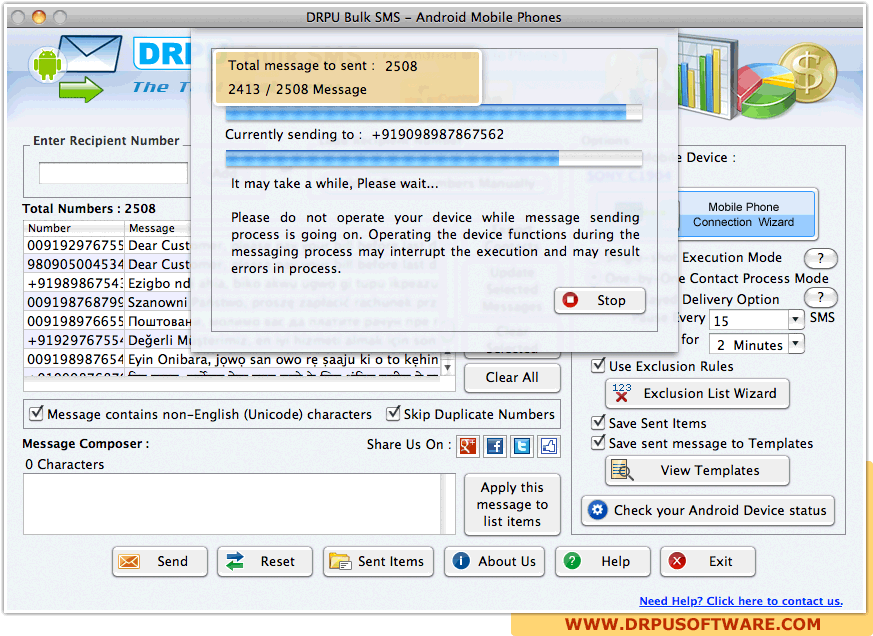Click the Exclusion List Wizard 123 icon

621,393
